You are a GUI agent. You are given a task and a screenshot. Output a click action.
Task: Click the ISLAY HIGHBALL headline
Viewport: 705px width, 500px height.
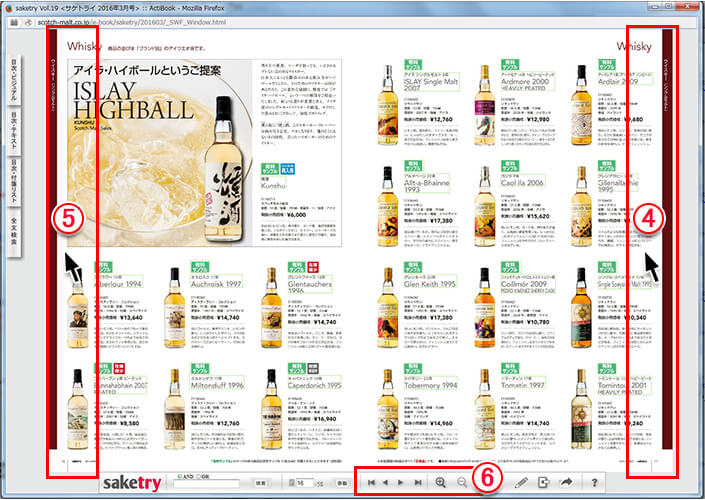click(x=133, y=100)
